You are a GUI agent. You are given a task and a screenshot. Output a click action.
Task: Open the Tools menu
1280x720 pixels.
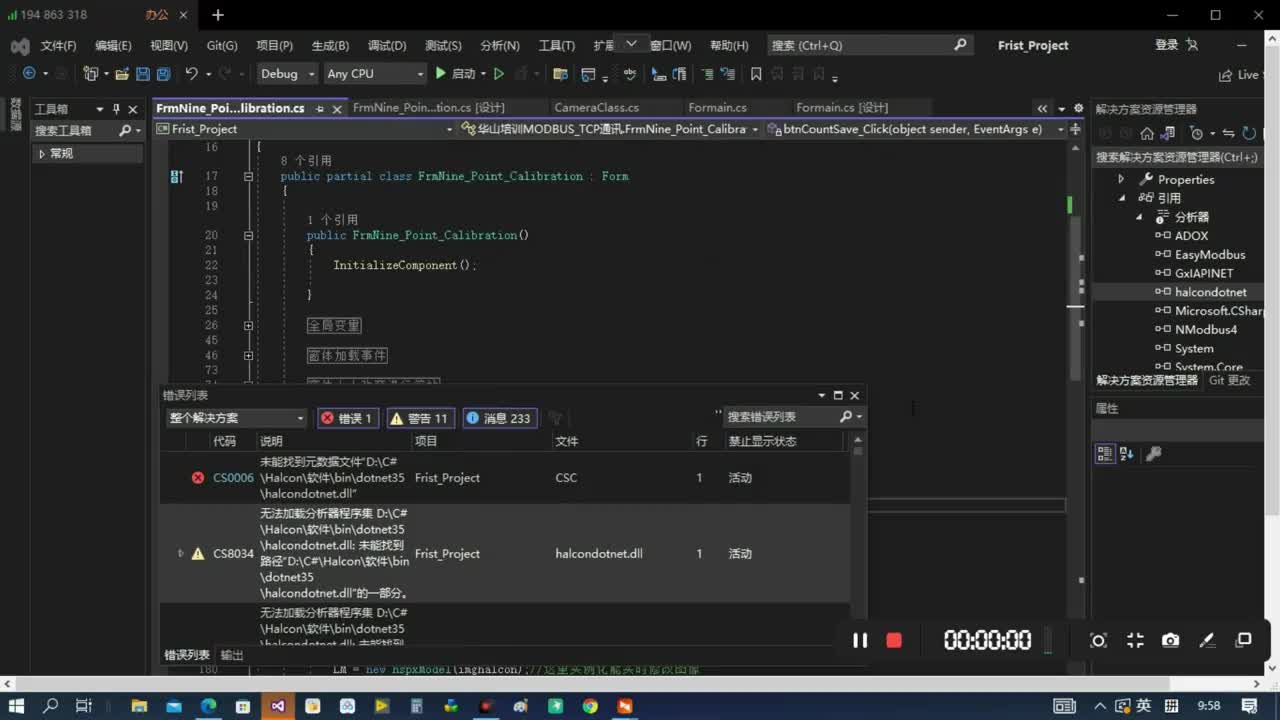(x=557, y=45)
